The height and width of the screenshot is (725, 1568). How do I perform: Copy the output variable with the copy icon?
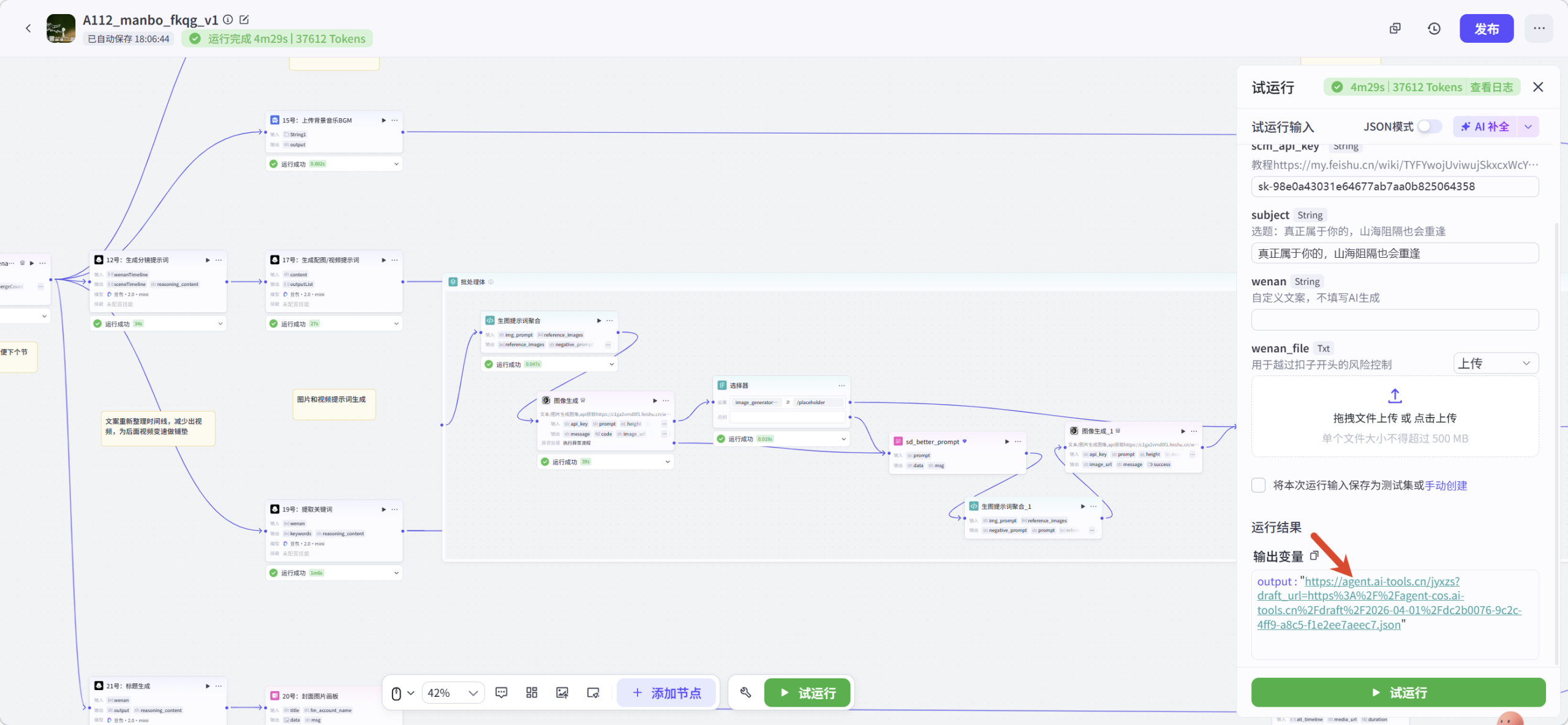tap(1314, 556)
